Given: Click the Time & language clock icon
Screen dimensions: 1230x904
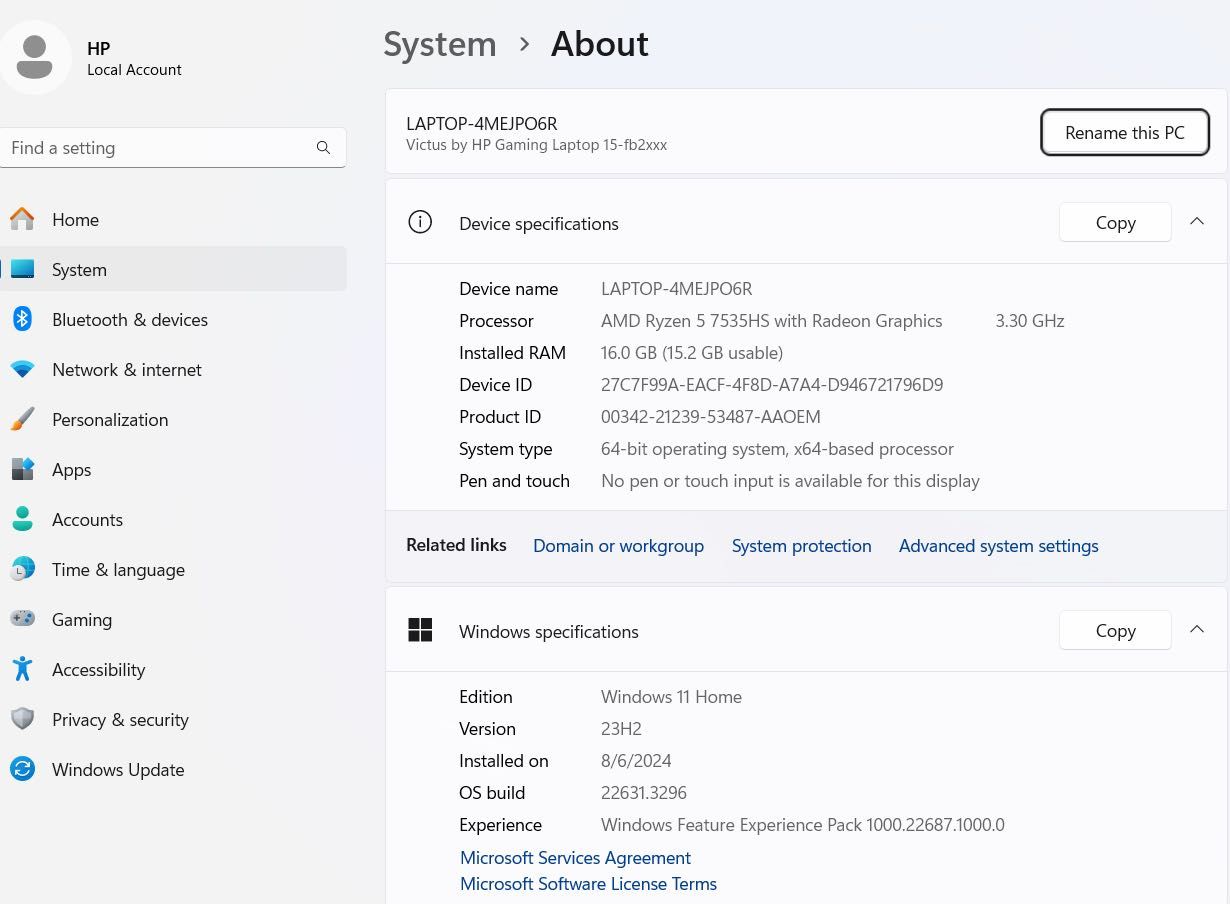Looking at the screenshot, I should [x=22, y=569].
